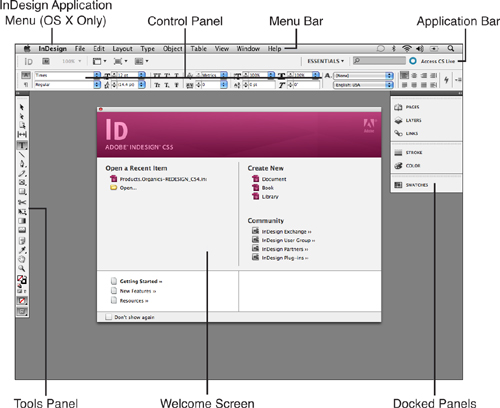Open the Color panel
Screen dimensions: 500x408
pyautogui.click(x=407, y=165)
